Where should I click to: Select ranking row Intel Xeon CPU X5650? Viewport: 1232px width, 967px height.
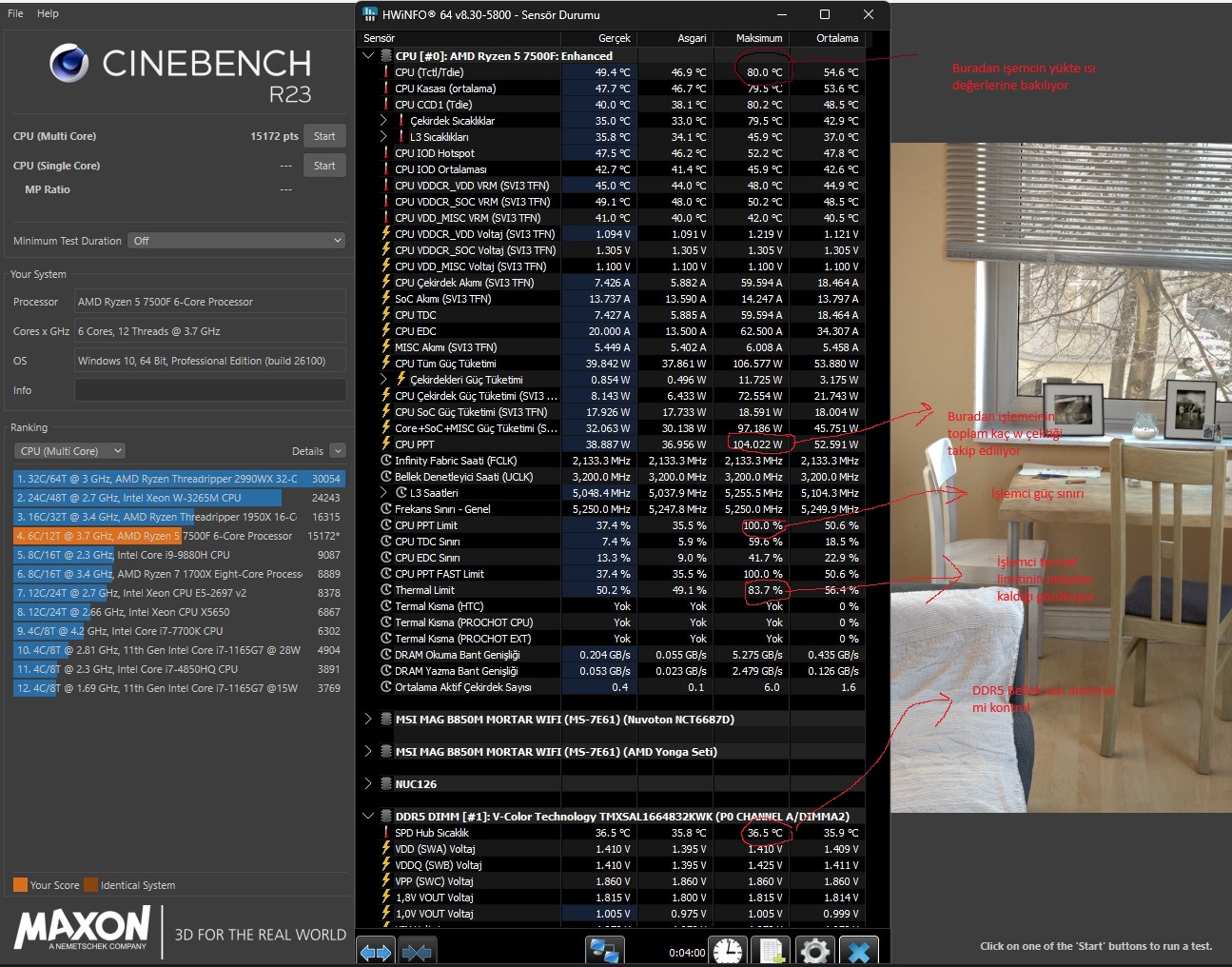tap(179, 612)
